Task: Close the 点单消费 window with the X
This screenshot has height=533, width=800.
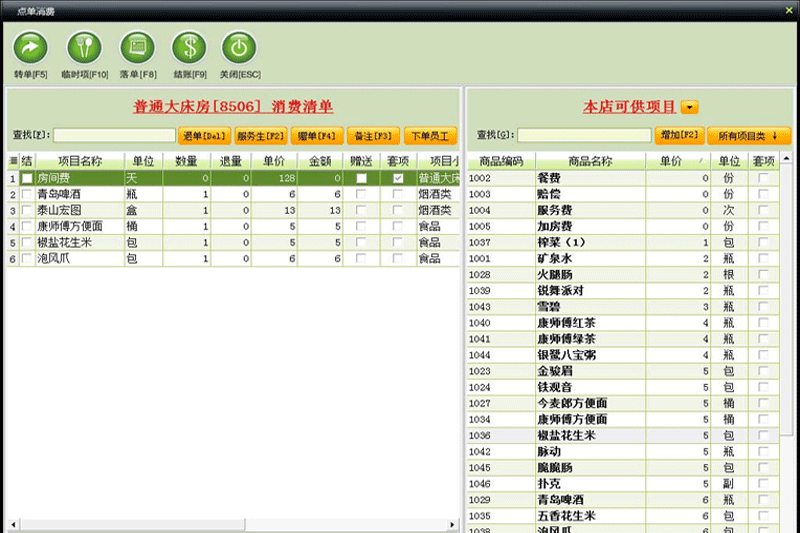Action: (x=789, y=10)
